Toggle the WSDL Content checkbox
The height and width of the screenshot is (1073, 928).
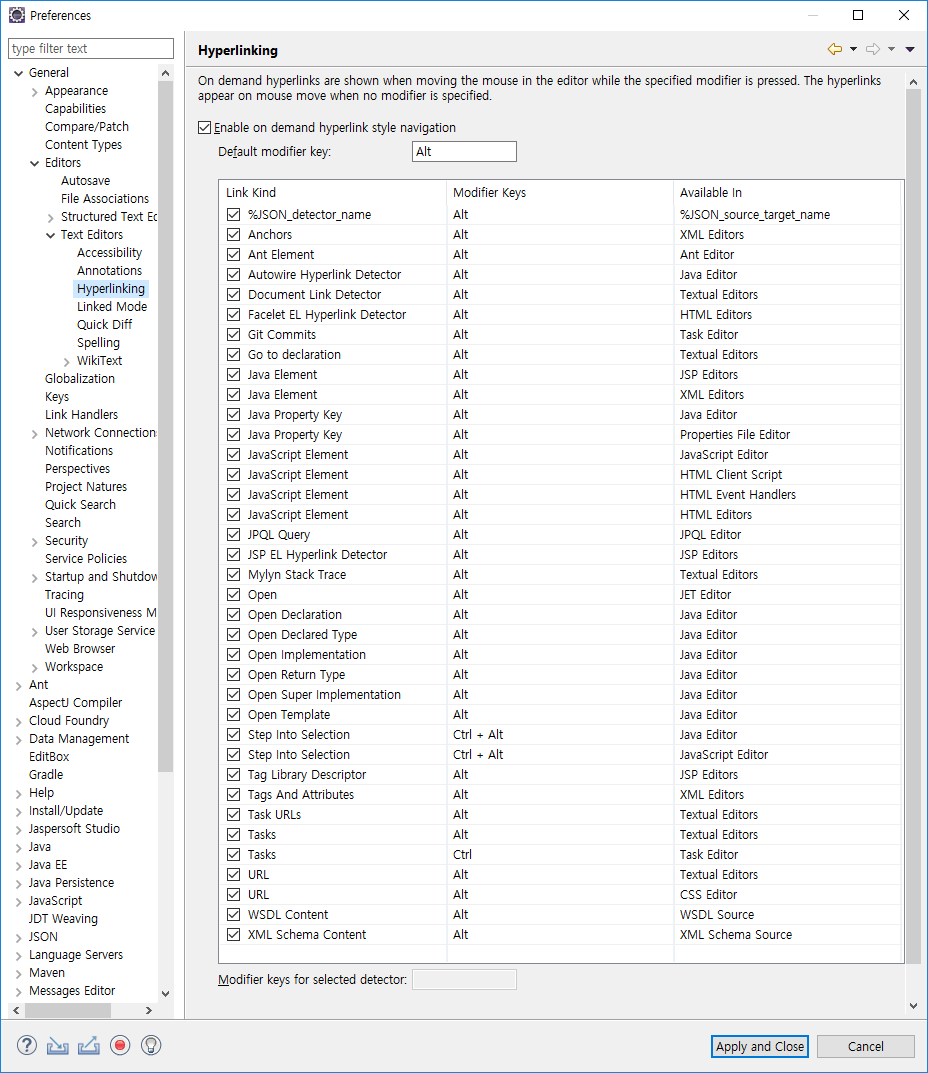tap(233, 915)
